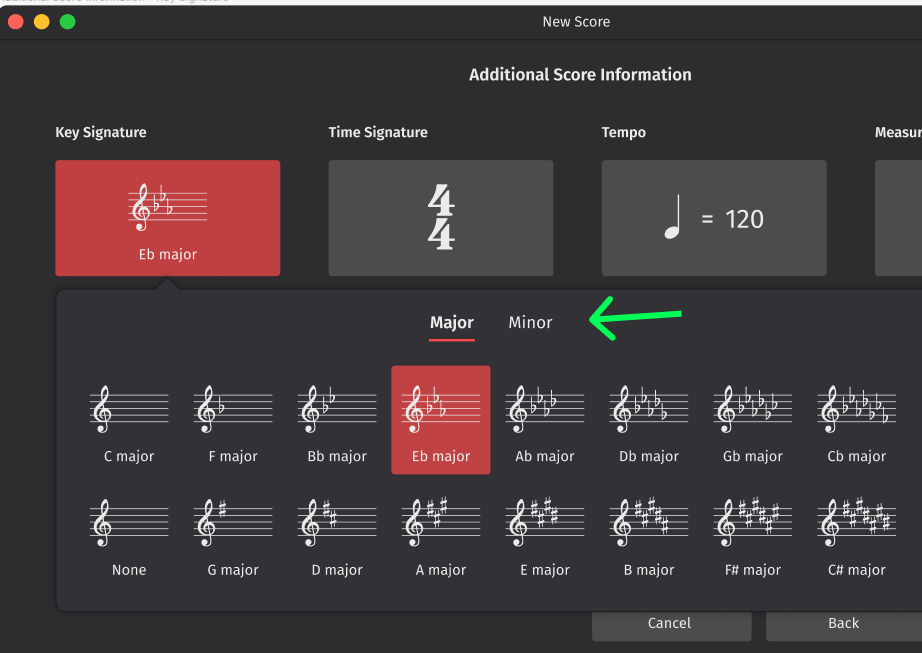The image size is (922, 653).
Task: Open the Time Signature picker
Action: [x=440, y=217]
